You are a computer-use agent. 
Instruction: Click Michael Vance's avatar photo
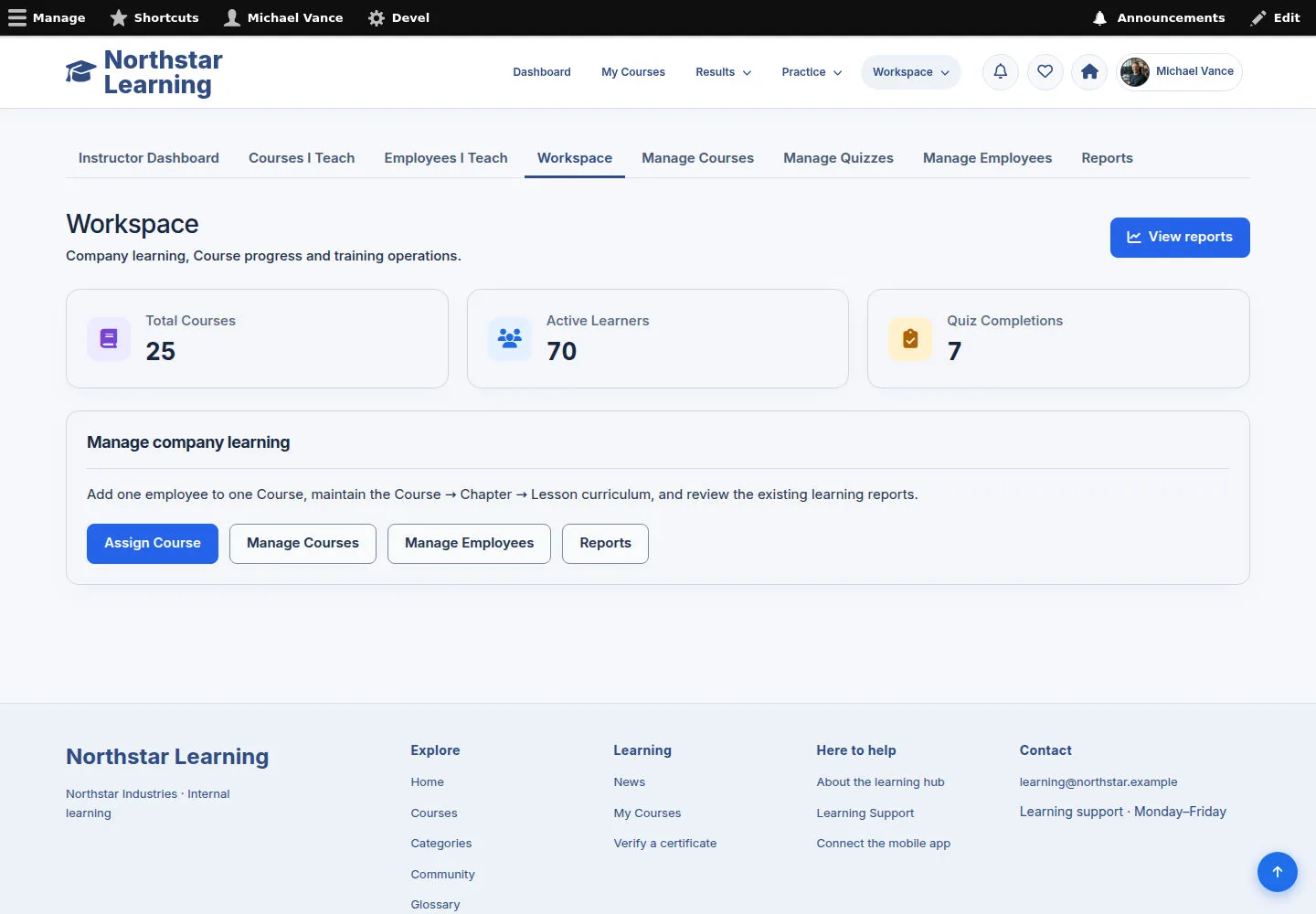coord(1135,72)
